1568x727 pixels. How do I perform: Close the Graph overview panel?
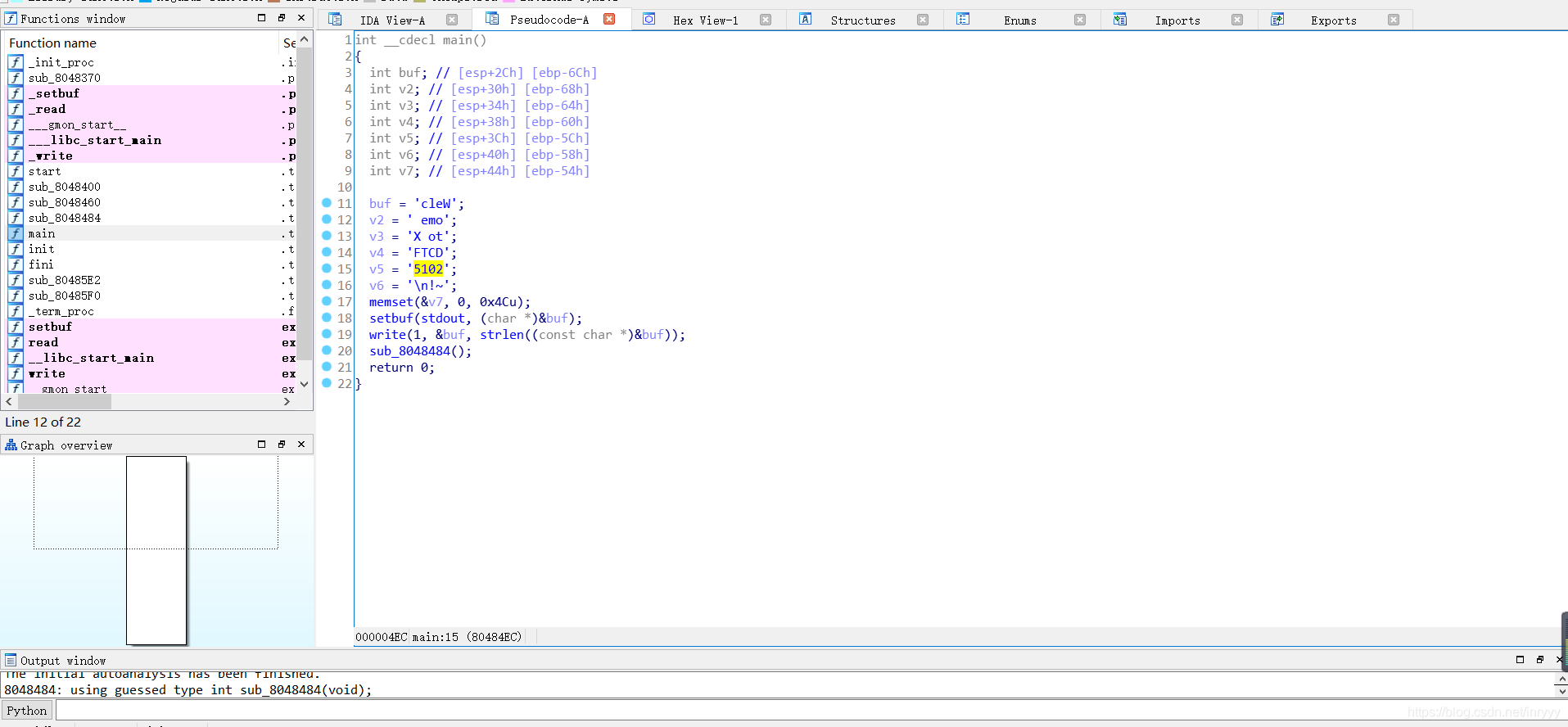click(x=301, y=445)
